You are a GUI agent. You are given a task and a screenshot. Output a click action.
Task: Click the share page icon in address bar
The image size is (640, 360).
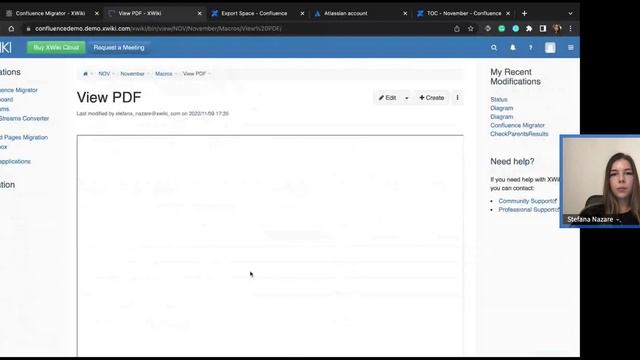(x=457, y=29)
